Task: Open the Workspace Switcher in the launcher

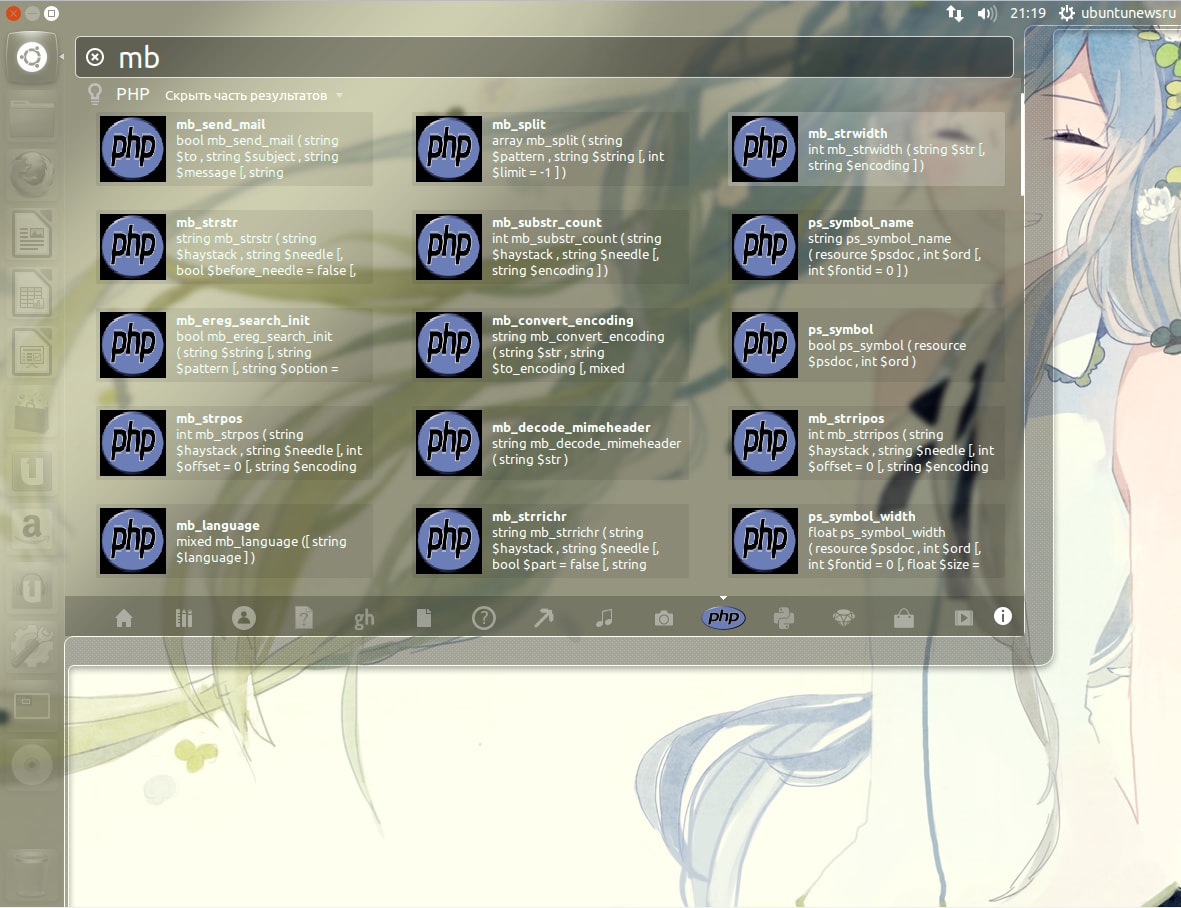Action: [x=32, y=705]
